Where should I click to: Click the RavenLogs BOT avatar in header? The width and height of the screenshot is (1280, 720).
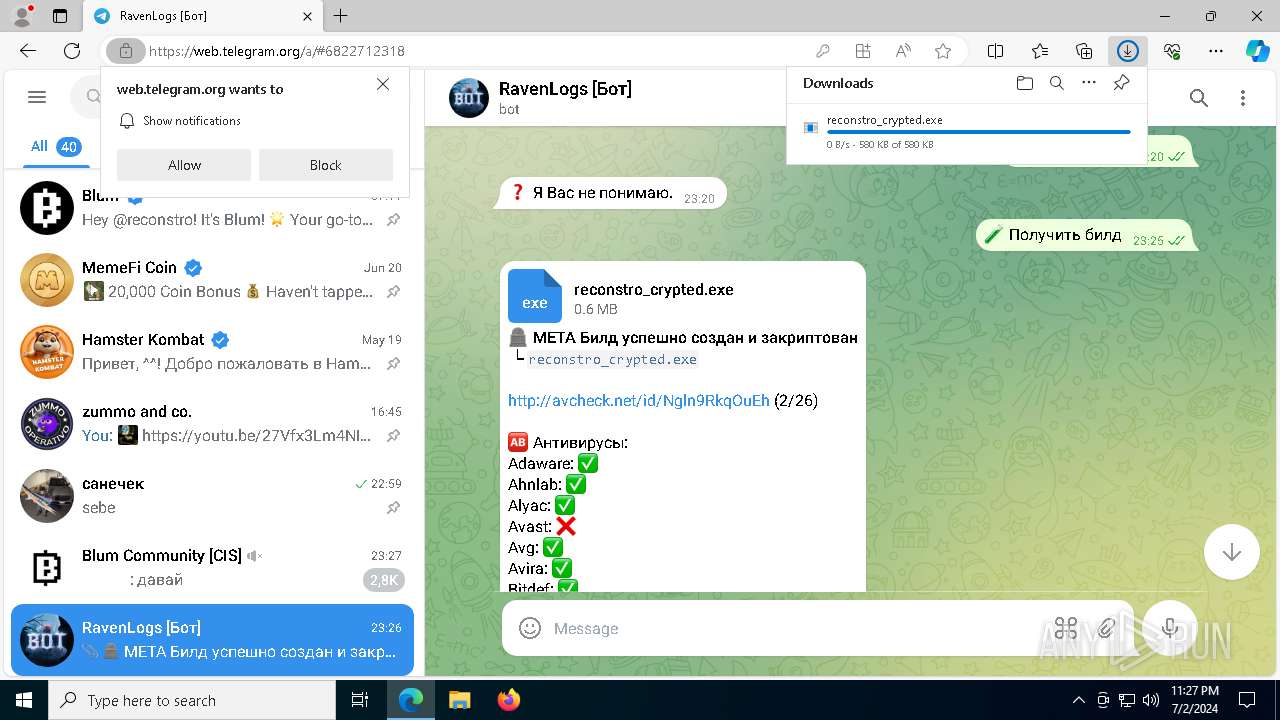[x=469, y=97]
